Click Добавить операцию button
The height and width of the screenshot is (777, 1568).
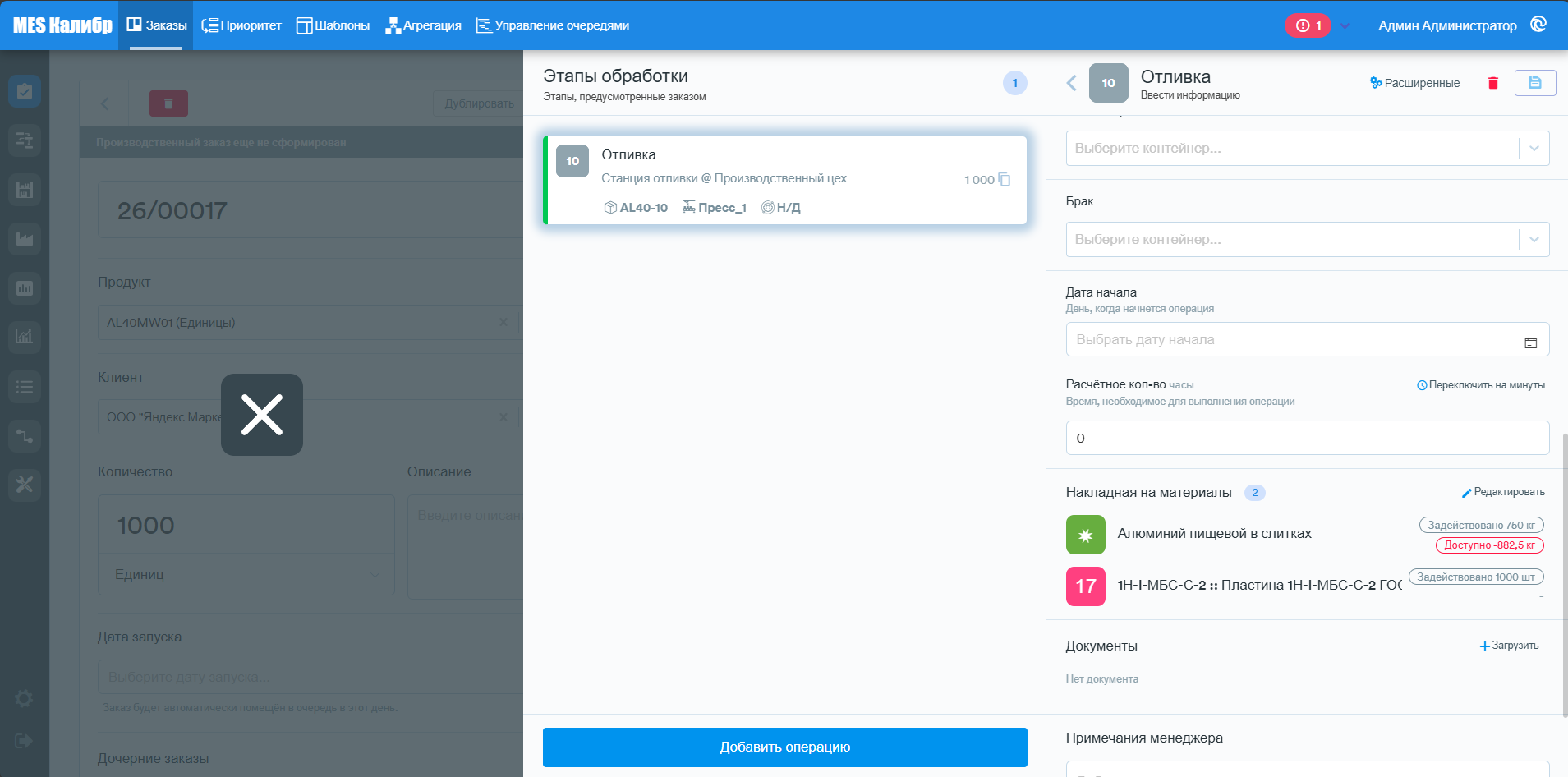click(x=784, y=747)
